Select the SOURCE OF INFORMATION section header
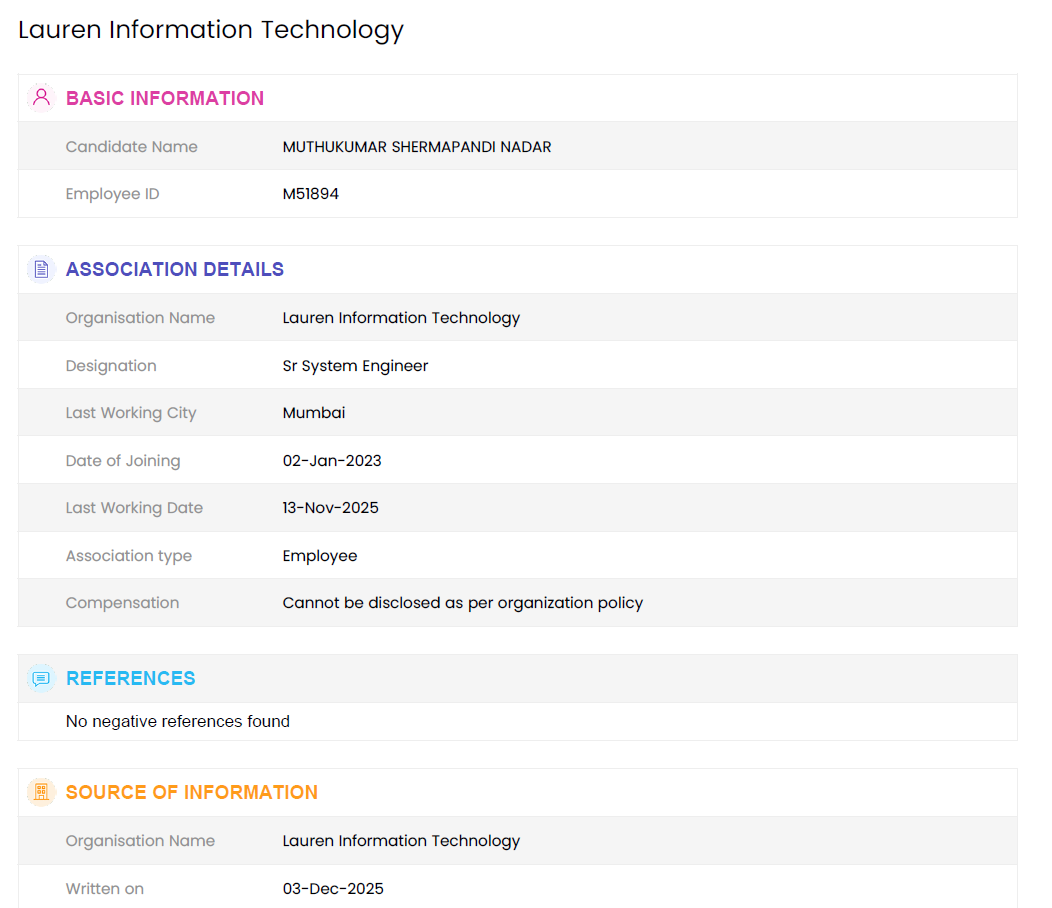Viewport: 1052px width, 908px height. tap(192, 792)
